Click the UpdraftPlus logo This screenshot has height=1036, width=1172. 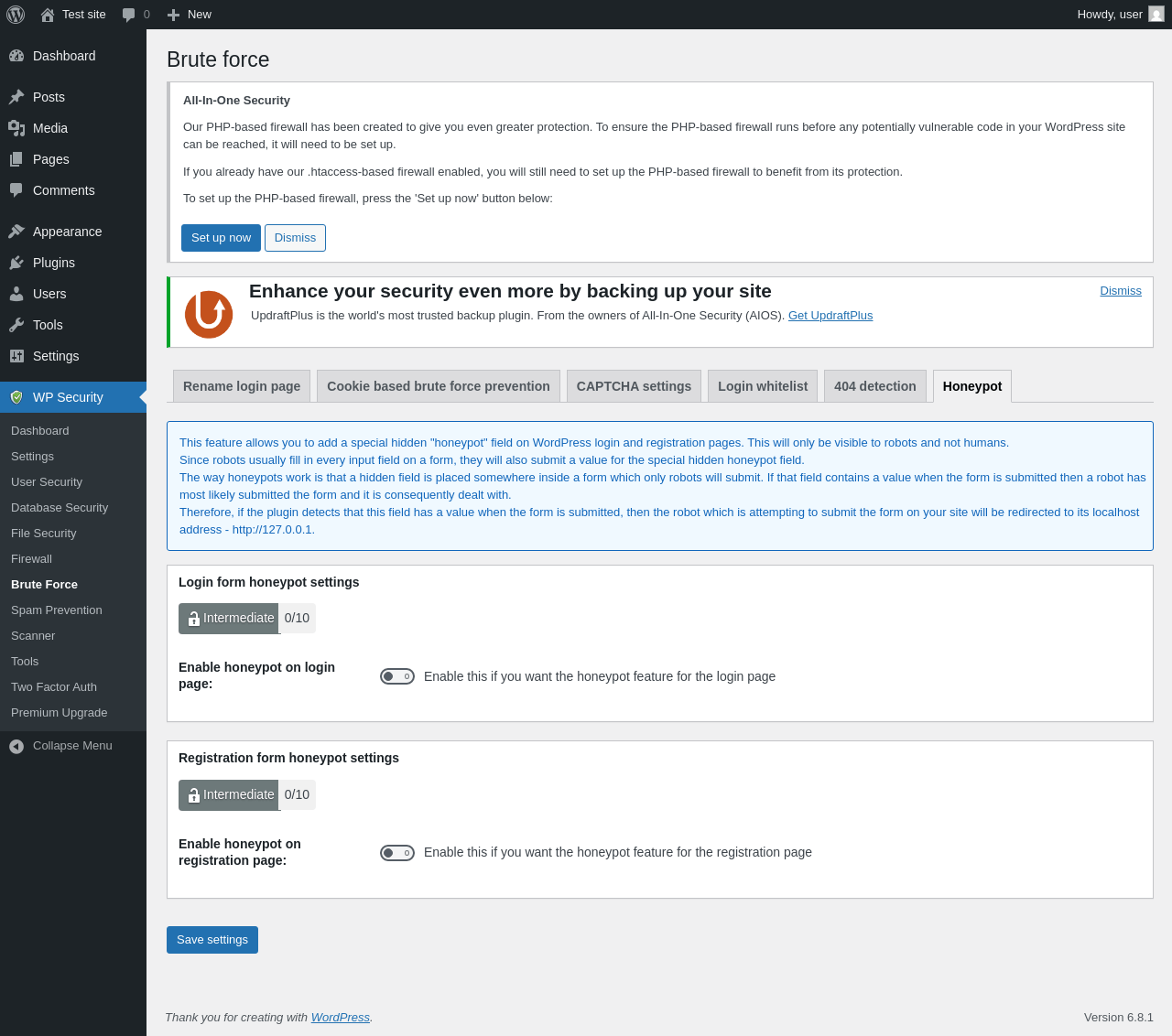(209, 314)
